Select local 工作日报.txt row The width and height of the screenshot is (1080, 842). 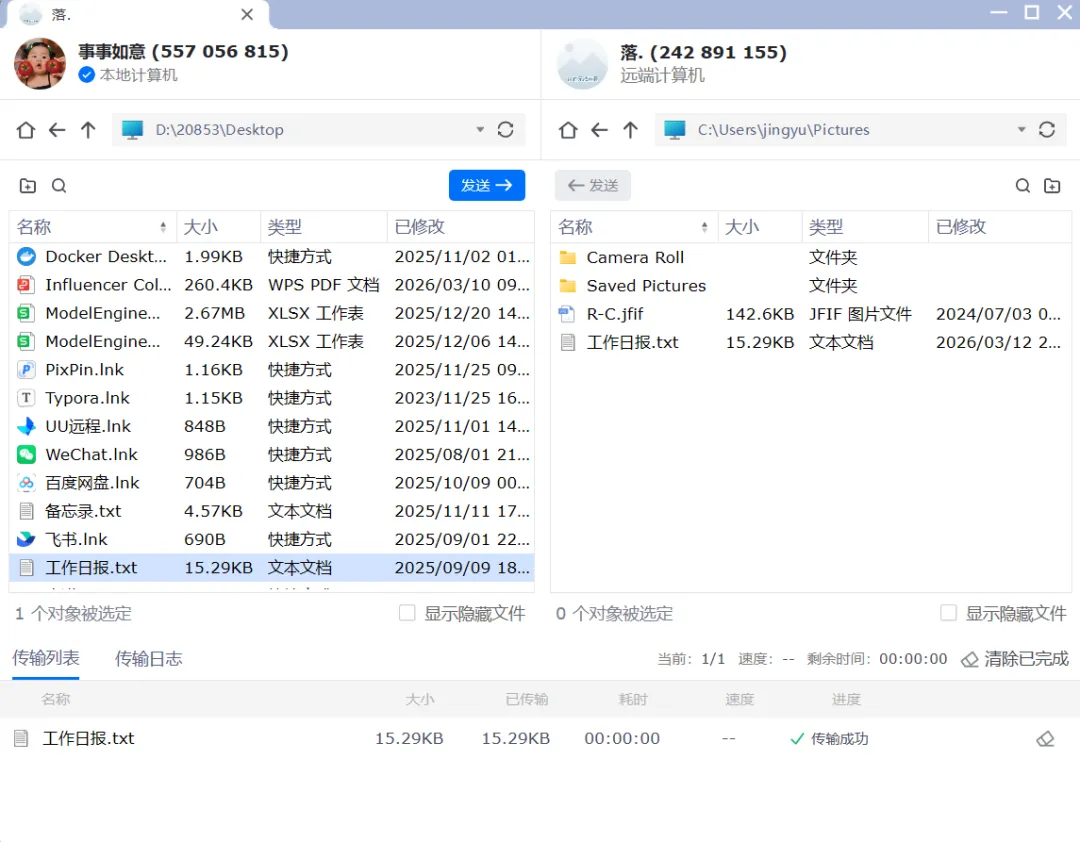point(271,567)
